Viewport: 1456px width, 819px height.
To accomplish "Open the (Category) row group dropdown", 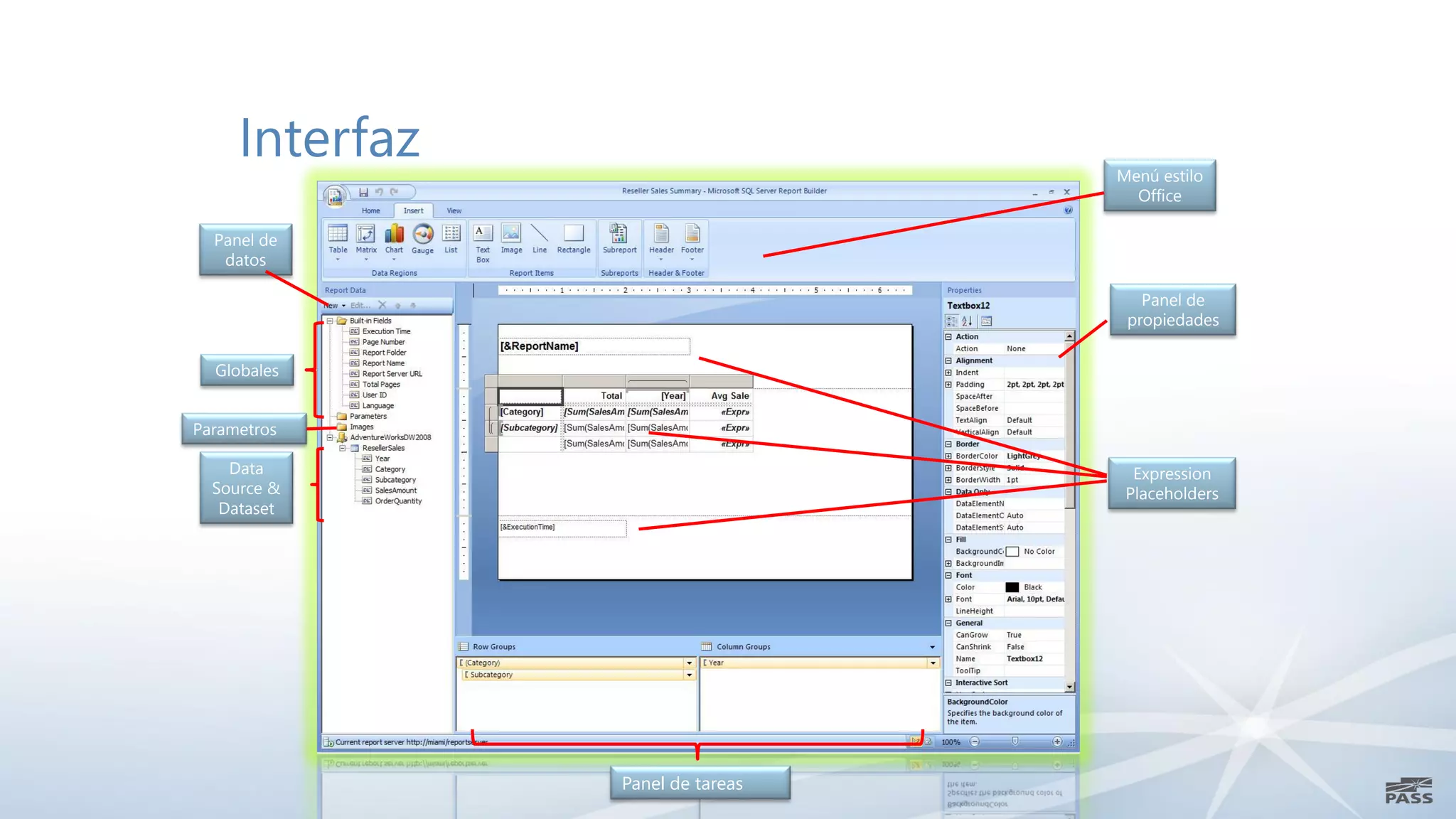I will [x=689, y=663].
